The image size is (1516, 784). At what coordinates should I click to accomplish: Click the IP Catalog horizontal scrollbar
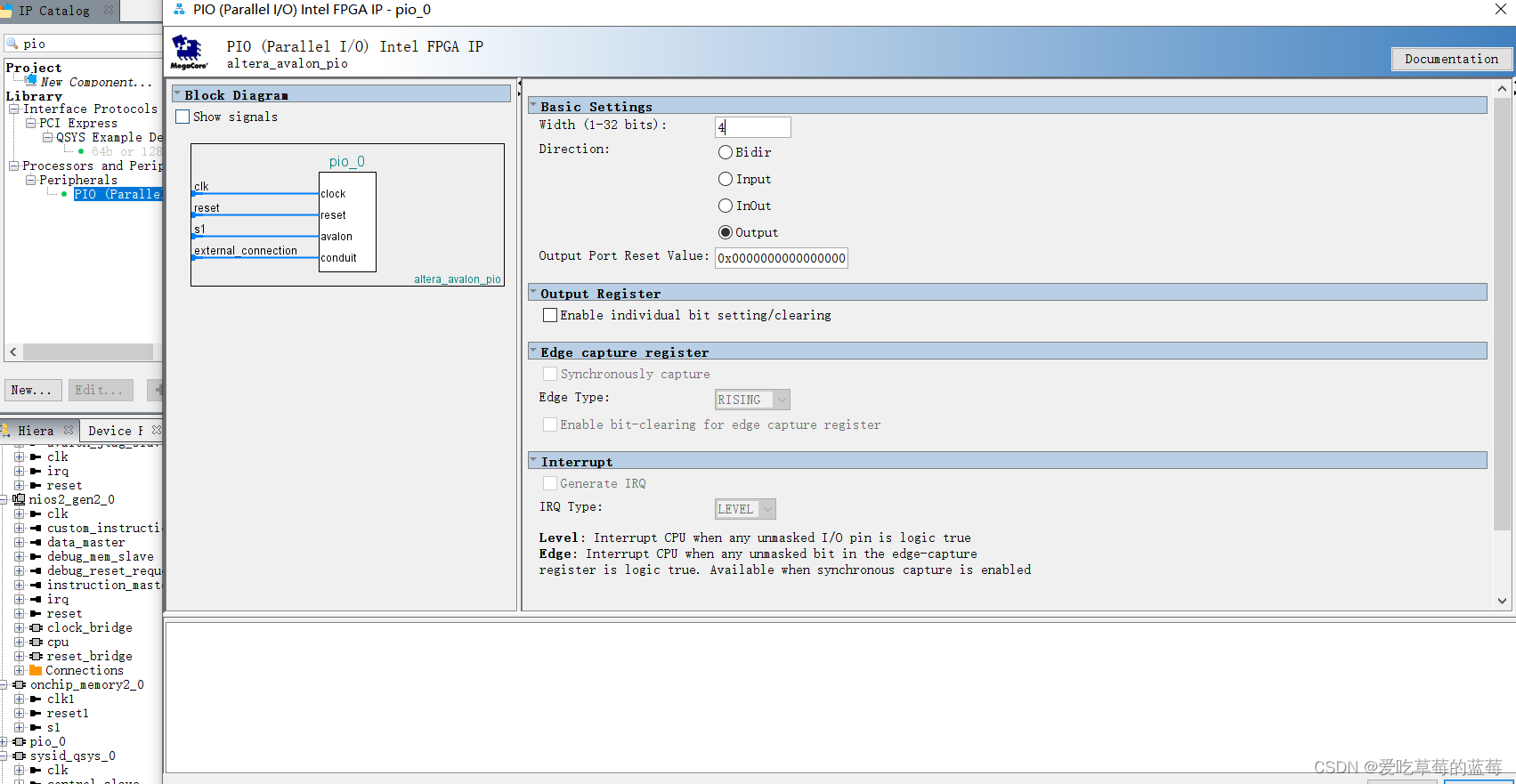(88, 352)
